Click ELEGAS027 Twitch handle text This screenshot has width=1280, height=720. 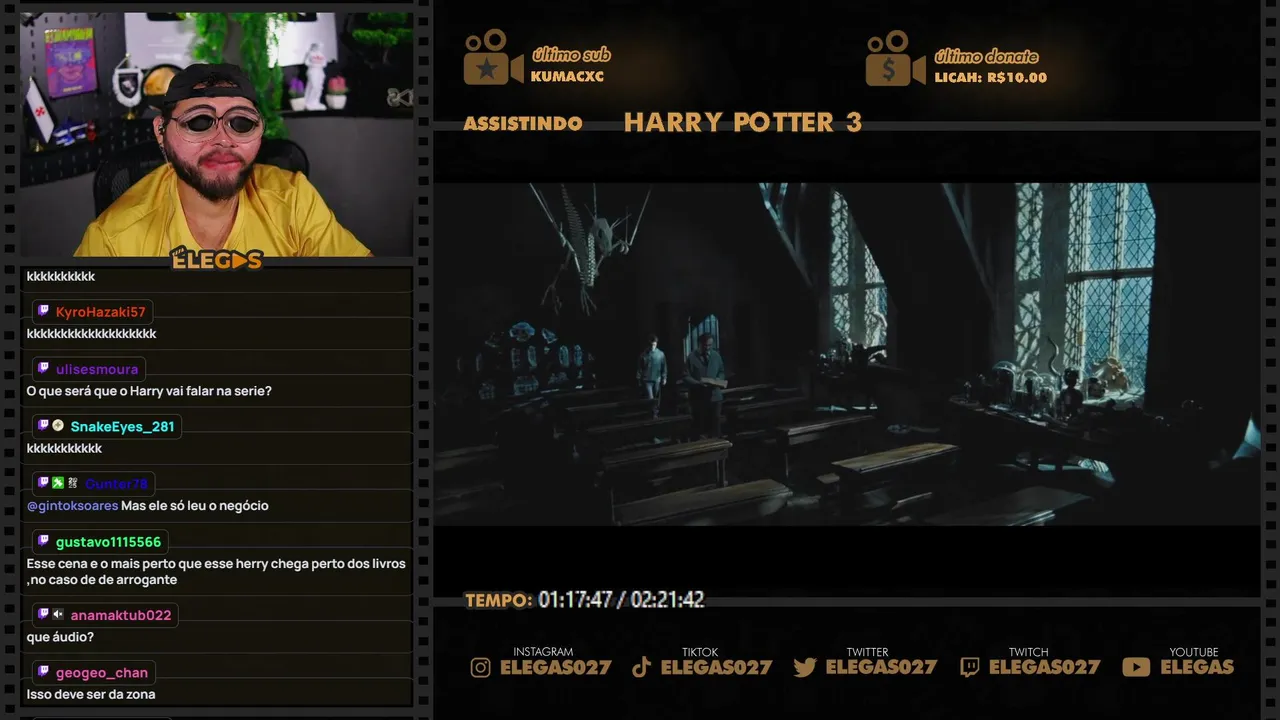point(1044,667)
